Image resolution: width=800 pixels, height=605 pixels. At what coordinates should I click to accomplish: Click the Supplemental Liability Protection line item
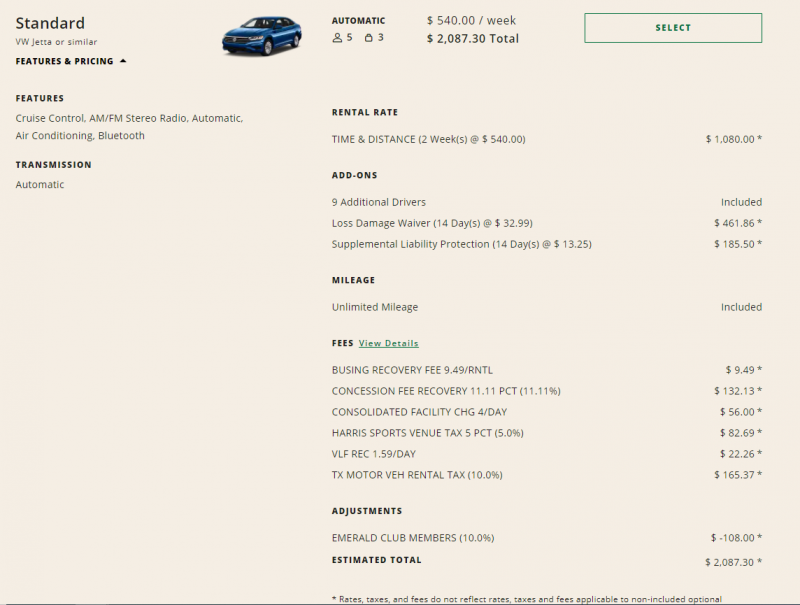461,244
